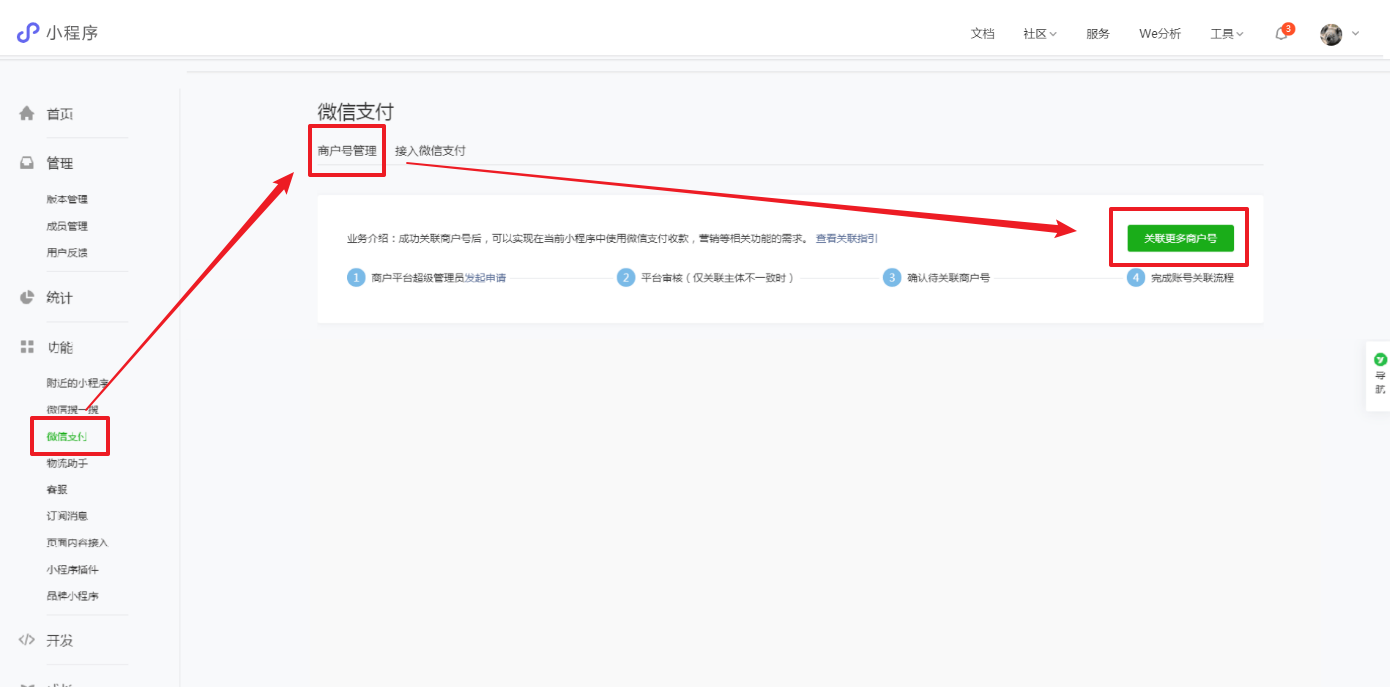Open 小程序插件 in sidebar

[72, 570]
